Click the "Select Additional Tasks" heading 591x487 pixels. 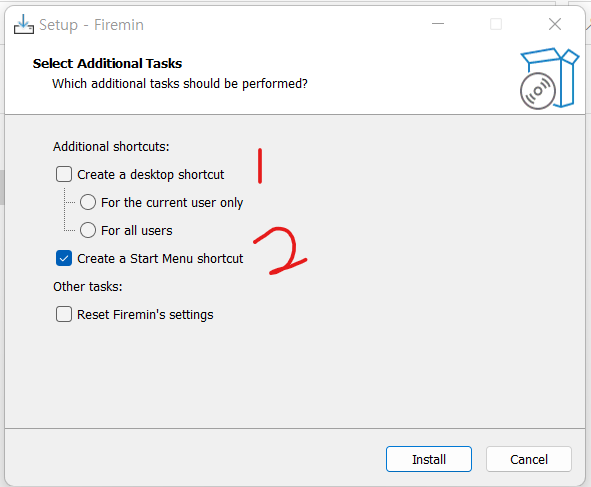[107, 64]
